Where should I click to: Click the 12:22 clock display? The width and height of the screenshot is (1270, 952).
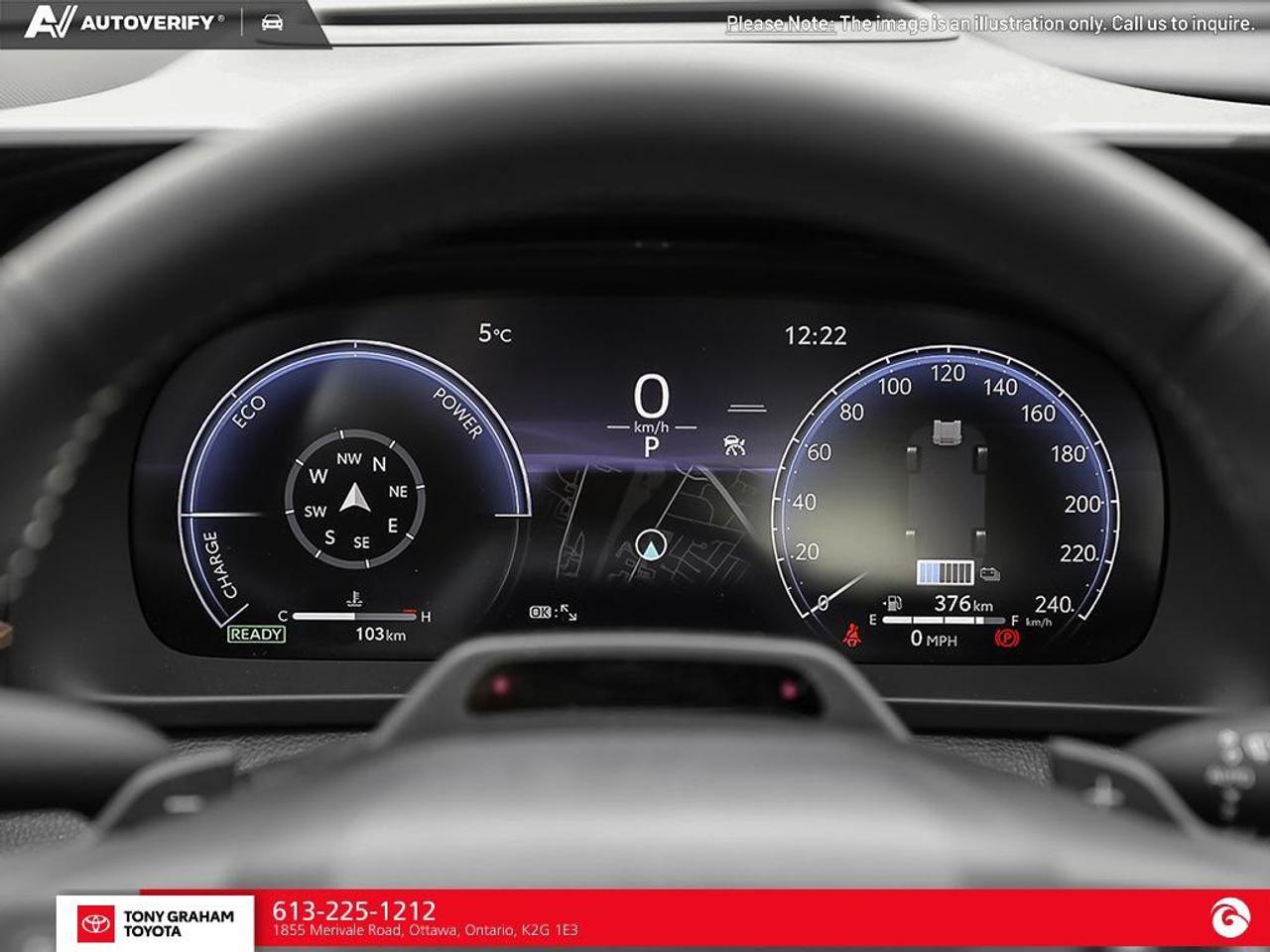[x=816, y=336]
